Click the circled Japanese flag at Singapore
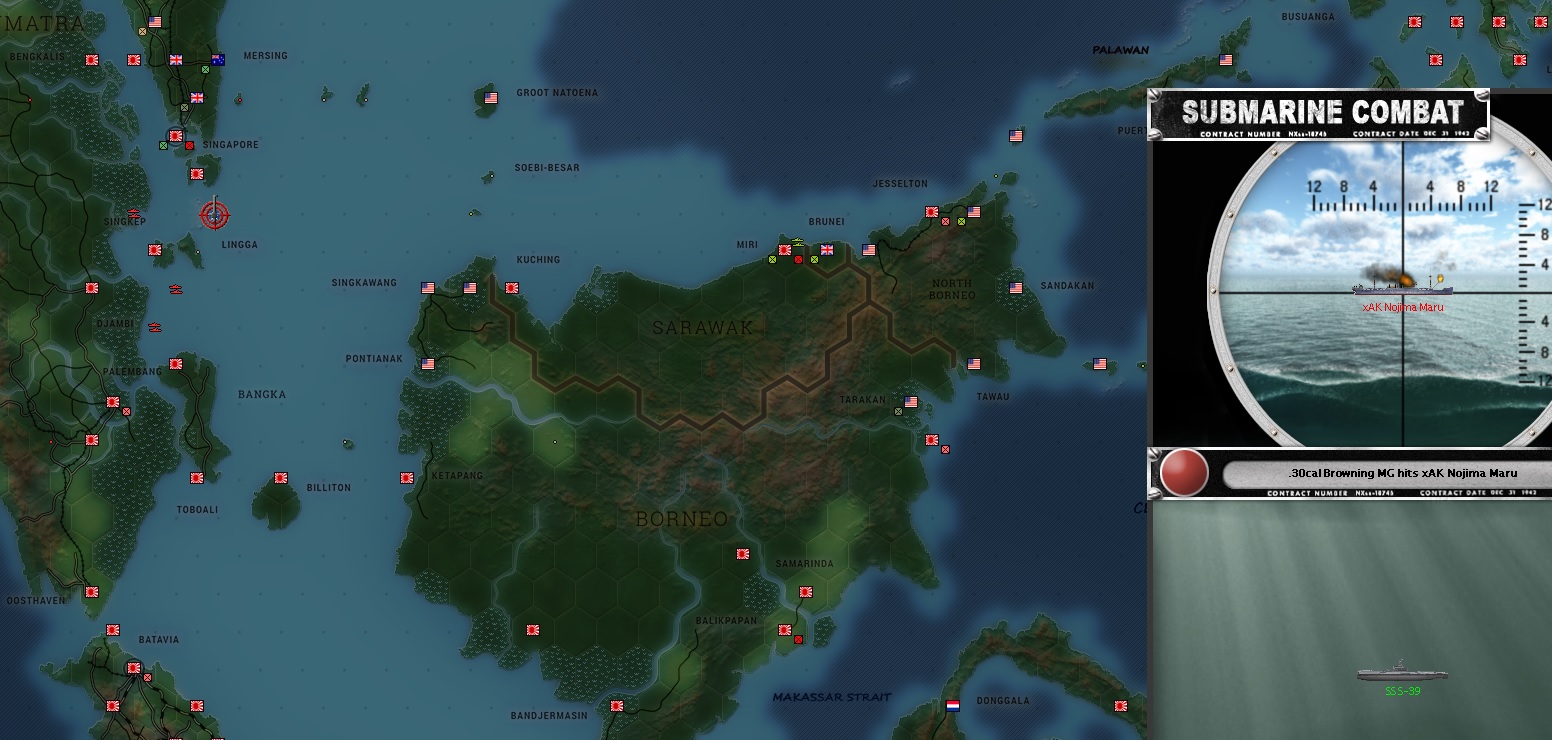The height and width of the screenshot is (740, 1552). coord(176,136)
